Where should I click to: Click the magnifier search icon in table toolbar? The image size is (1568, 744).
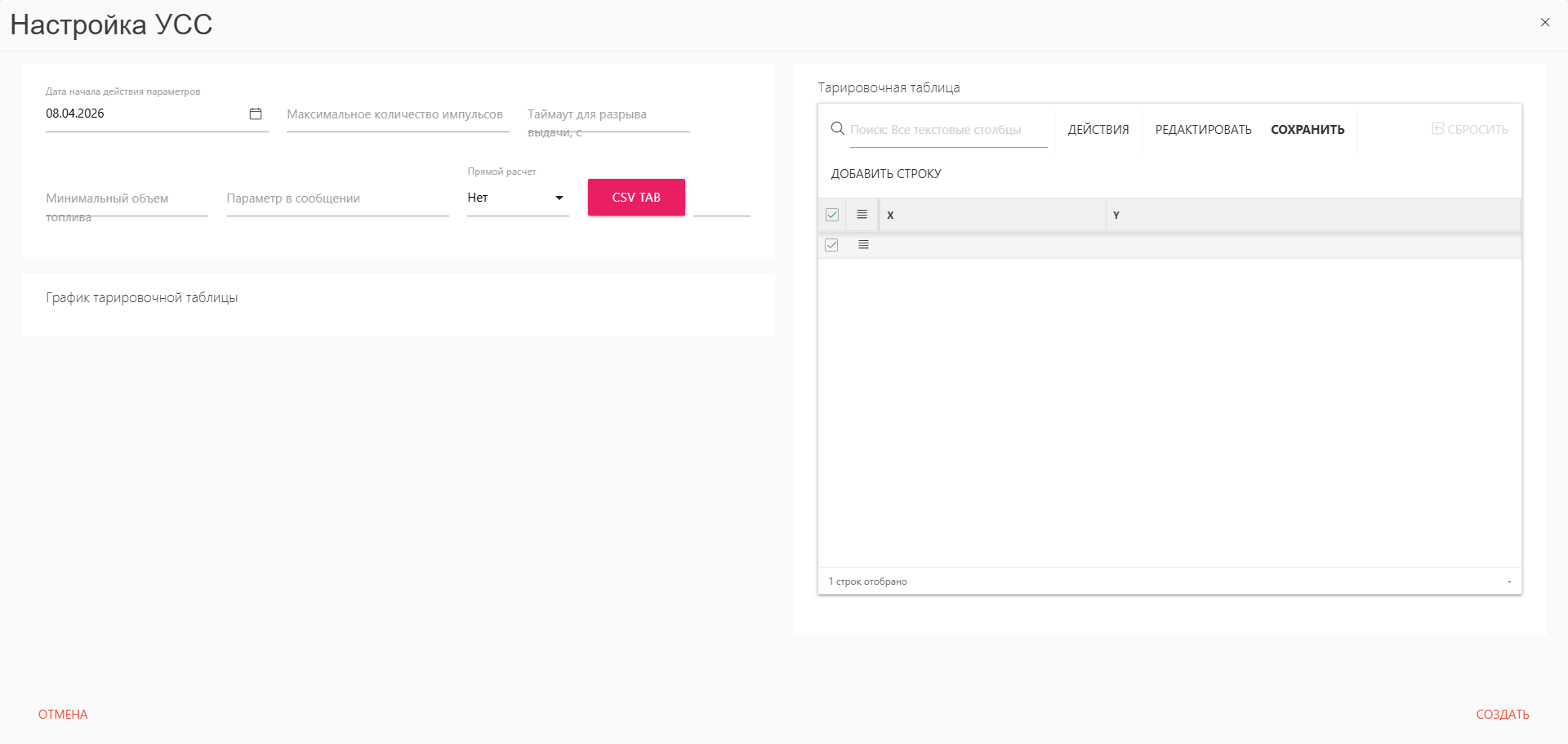coord(837,129)
